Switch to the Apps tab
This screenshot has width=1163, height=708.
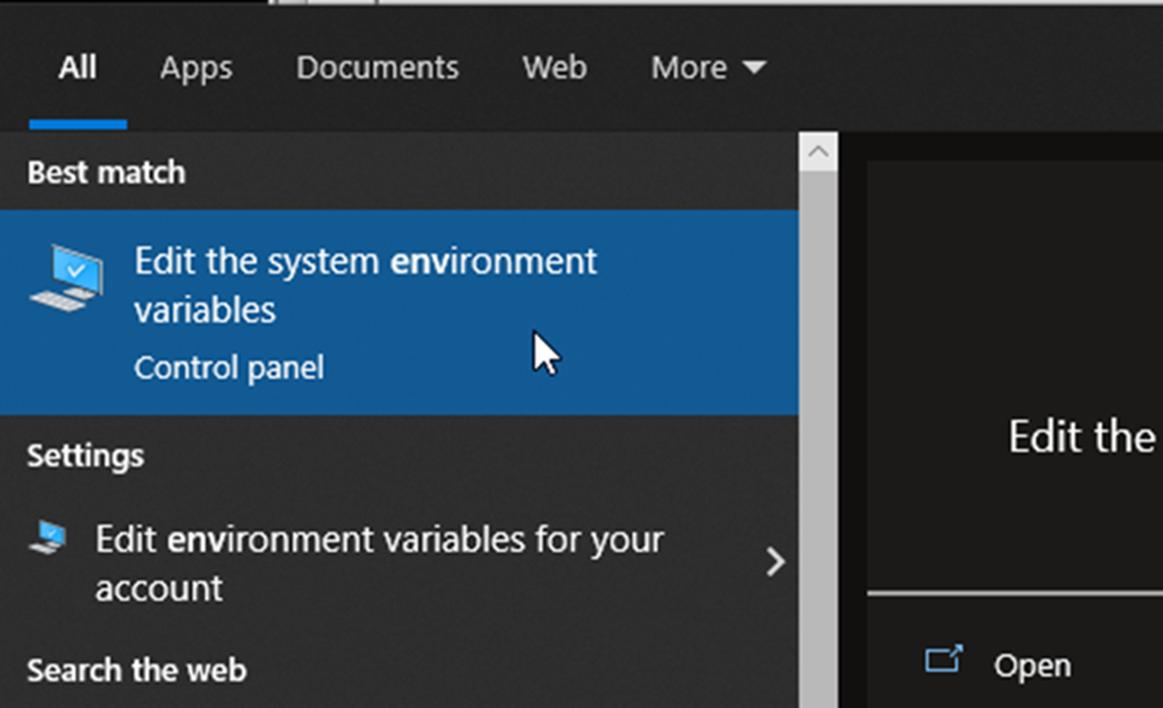tap(196, 68)
